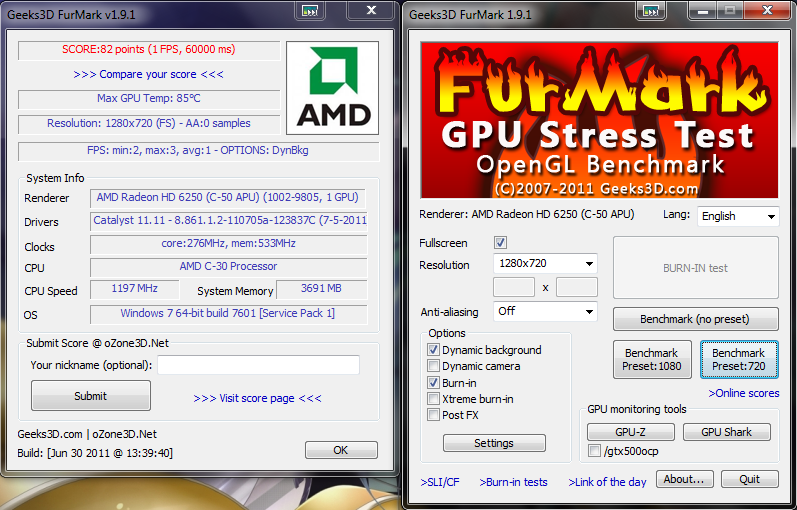Click the BURN-IN test button
This screenshot has height=510, width=797.
[x=695, y=267]
